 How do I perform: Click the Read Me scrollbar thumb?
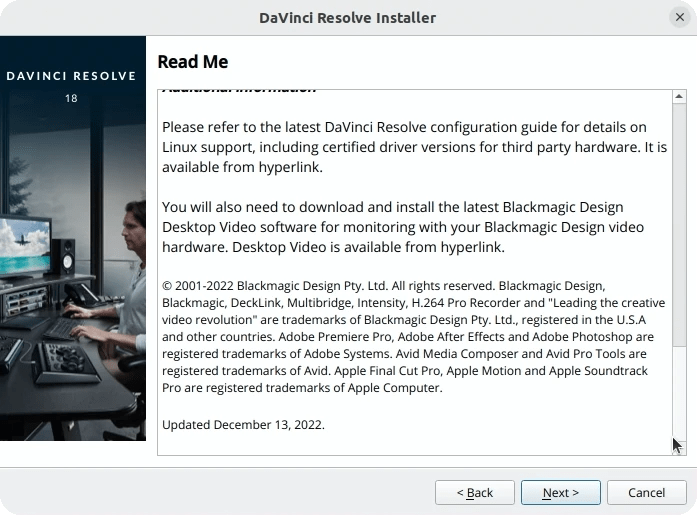click(x=679, y=224)
